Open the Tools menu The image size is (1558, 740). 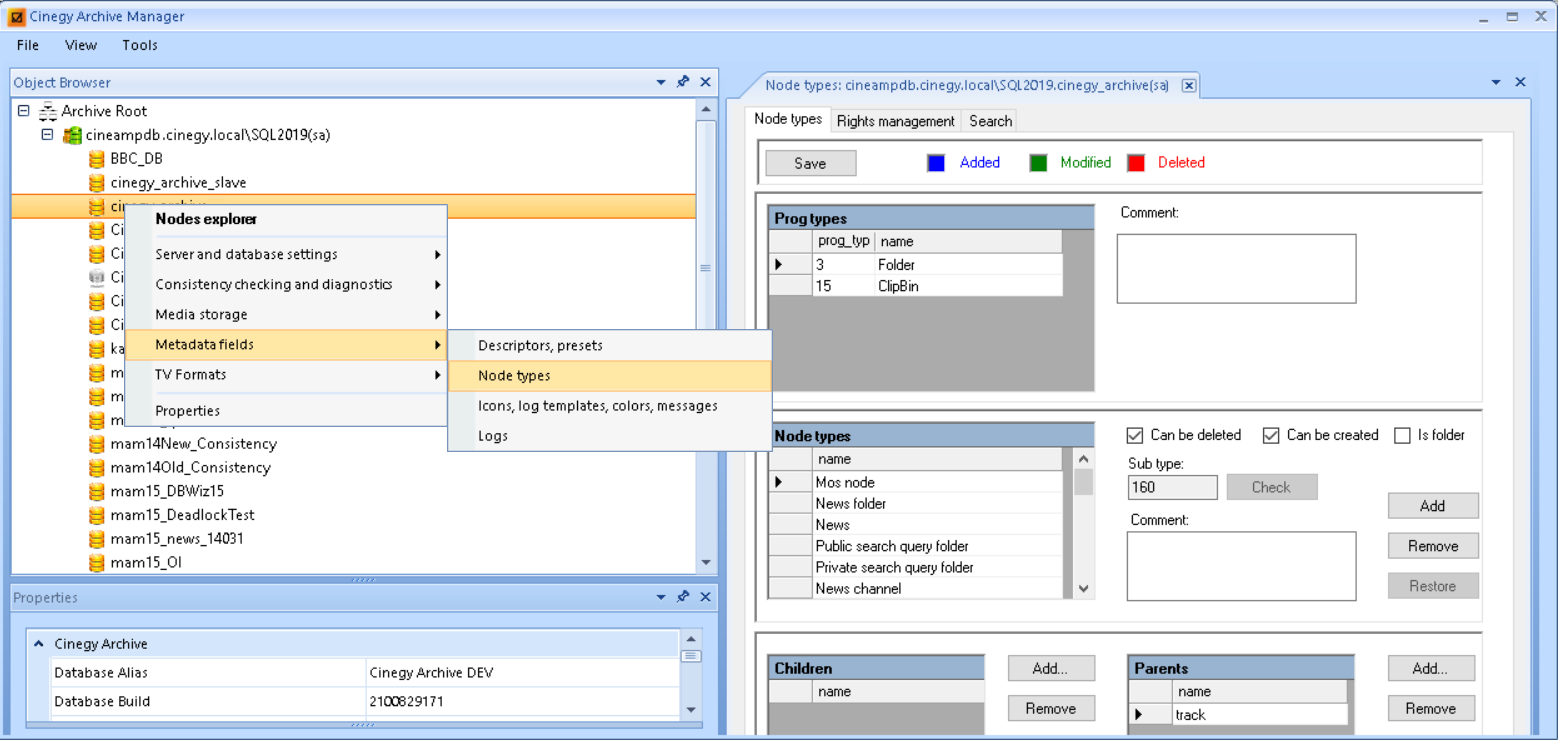[x=140, y=45]
